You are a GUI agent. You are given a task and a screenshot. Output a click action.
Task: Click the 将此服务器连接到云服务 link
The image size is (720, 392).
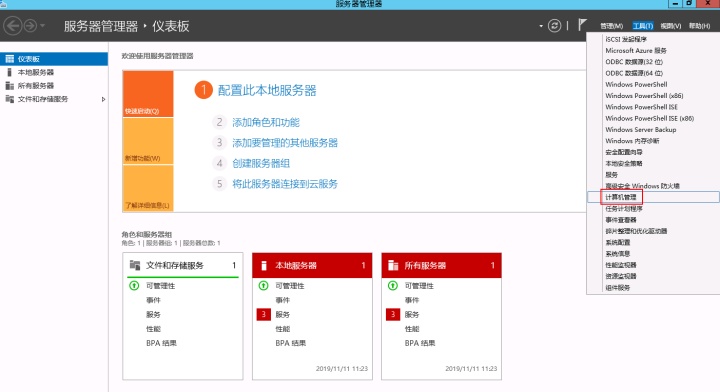[285, 184]
